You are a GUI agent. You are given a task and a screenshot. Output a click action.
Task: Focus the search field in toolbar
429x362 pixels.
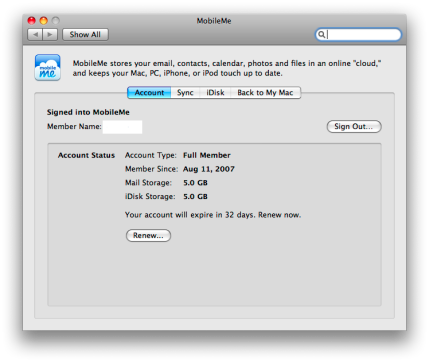pos(358,34)
